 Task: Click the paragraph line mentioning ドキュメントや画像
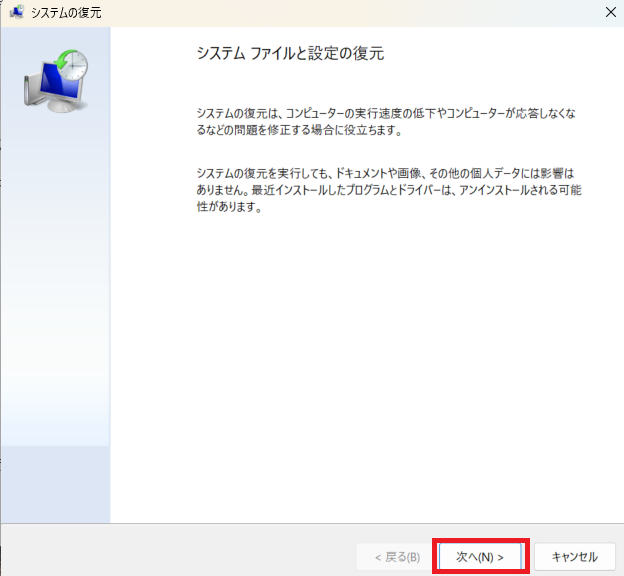386,172
